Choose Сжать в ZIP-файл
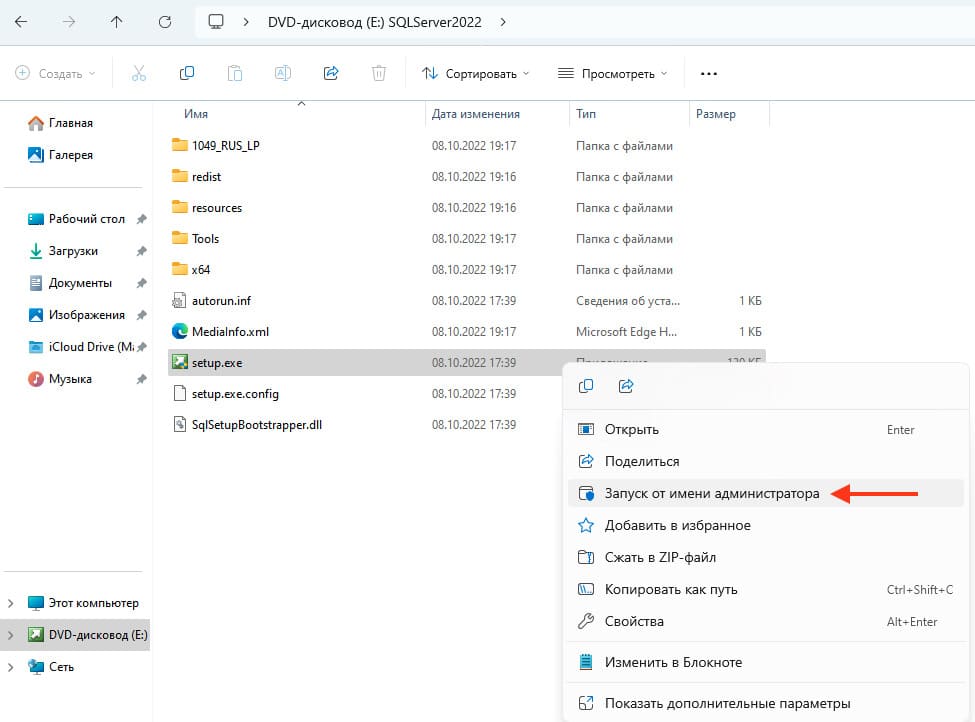The height and width of the screenshot is (722, 975). (766, 557)
